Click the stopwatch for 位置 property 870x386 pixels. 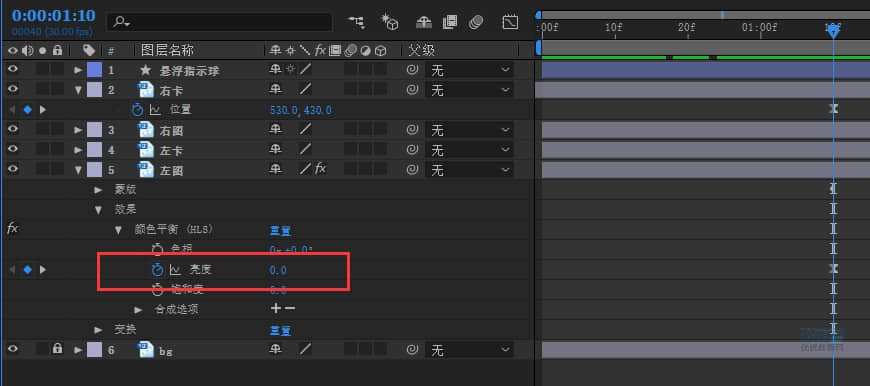[138, 110]
